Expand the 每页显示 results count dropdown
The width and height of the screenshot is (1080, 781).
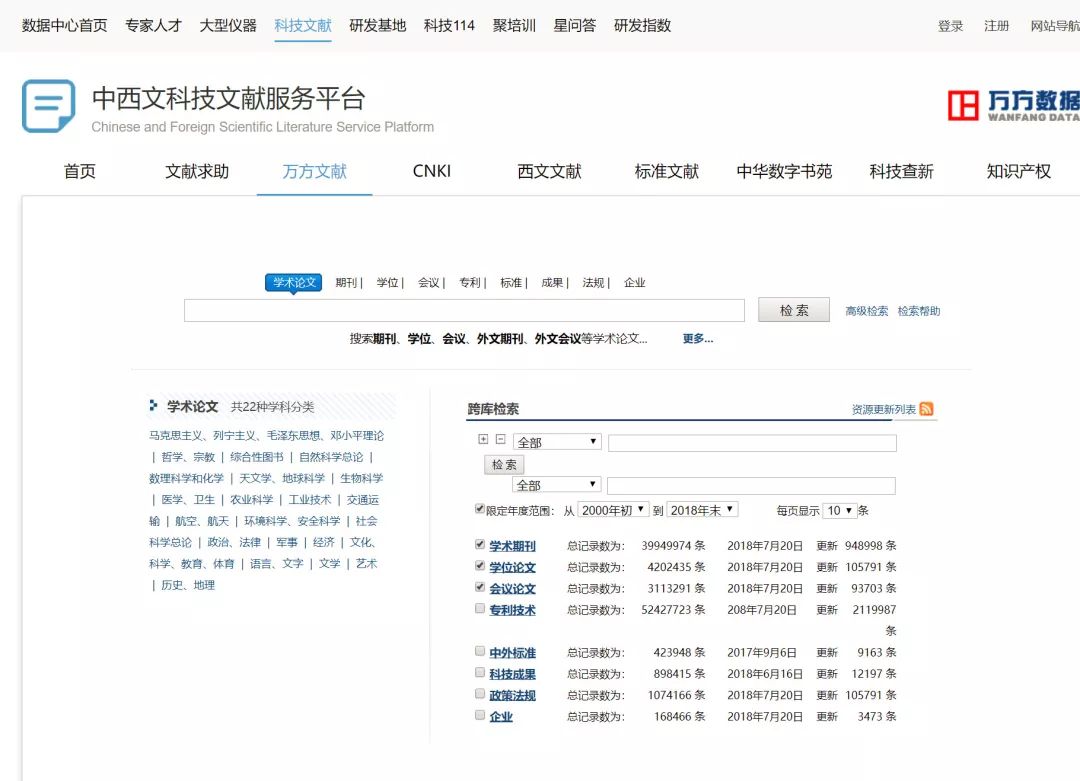839,510
